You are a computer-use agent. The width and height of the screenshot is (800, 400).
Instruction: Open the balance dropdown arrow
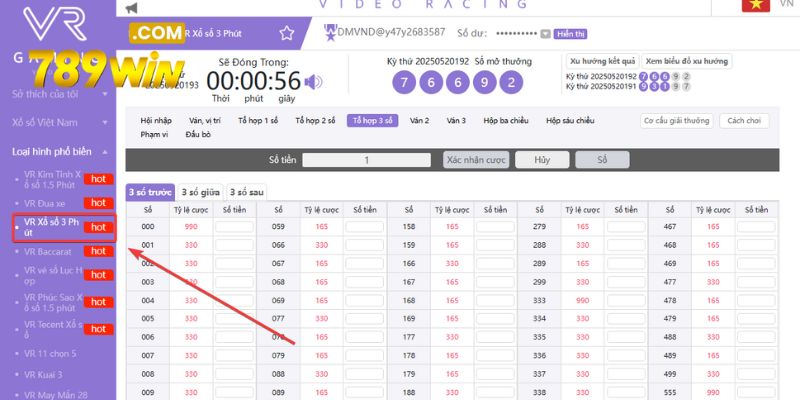pyautogui.click(x=545, y=34)
